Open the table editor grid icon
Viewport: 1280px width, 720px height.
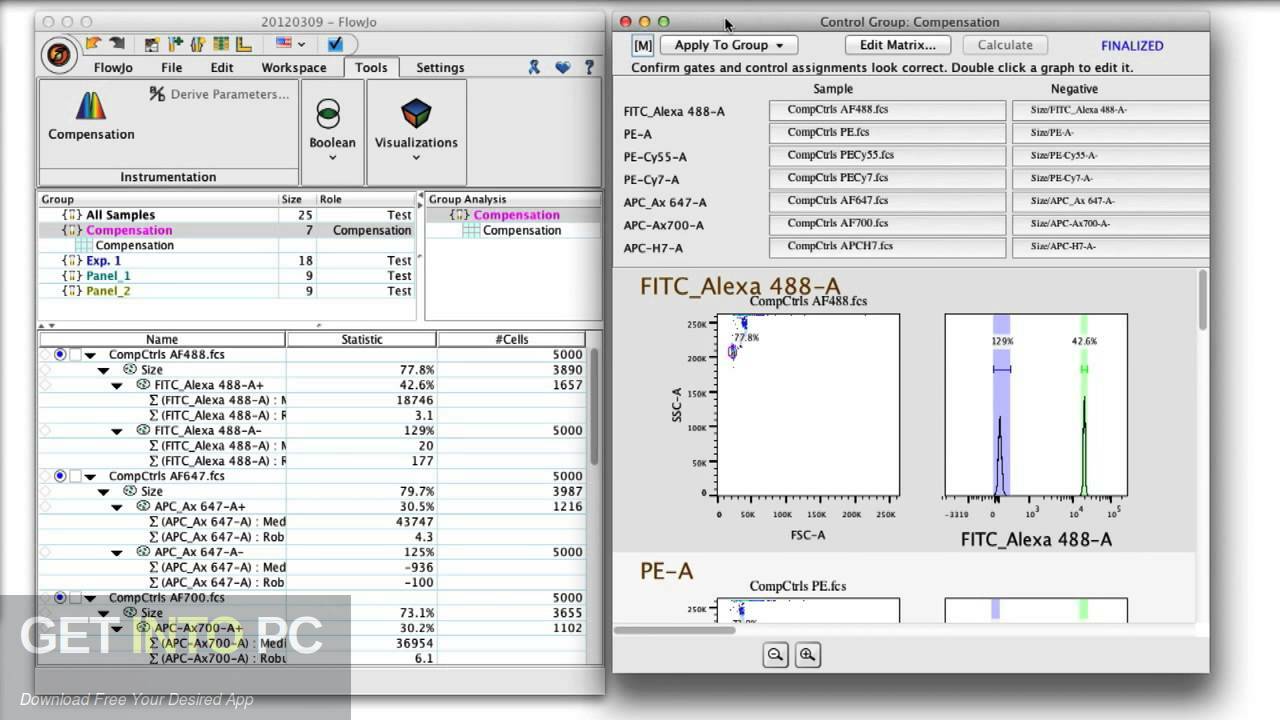[220, 44]
